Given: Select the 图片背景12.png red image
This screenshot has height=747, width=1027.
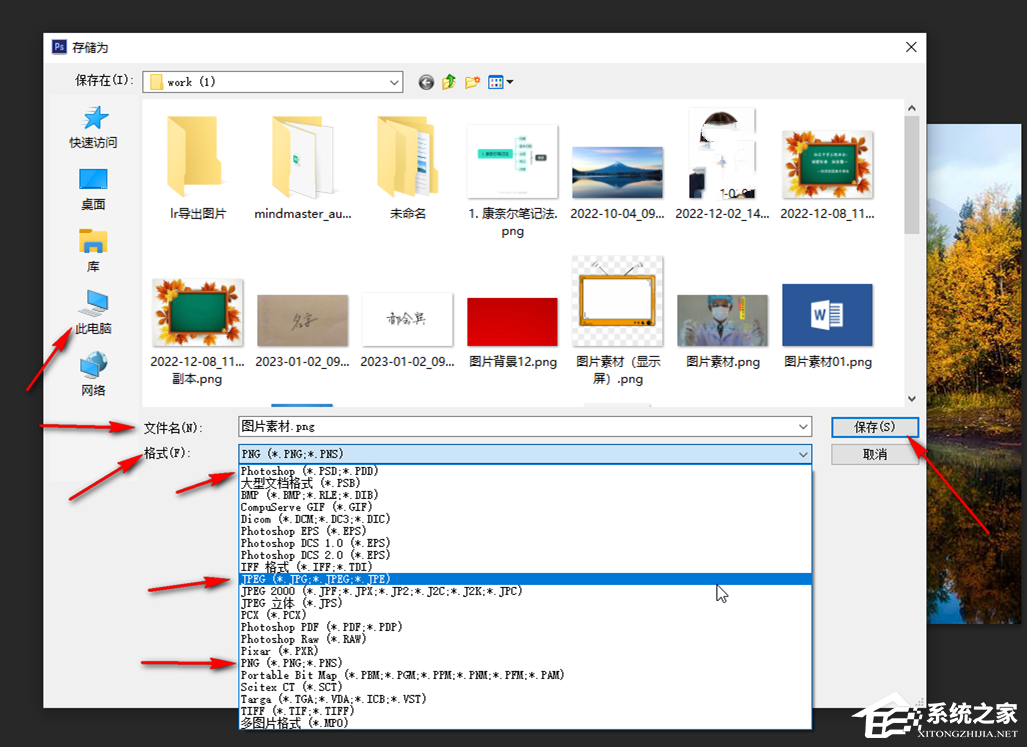Looking at the screenshot, I should coord(512,321).
